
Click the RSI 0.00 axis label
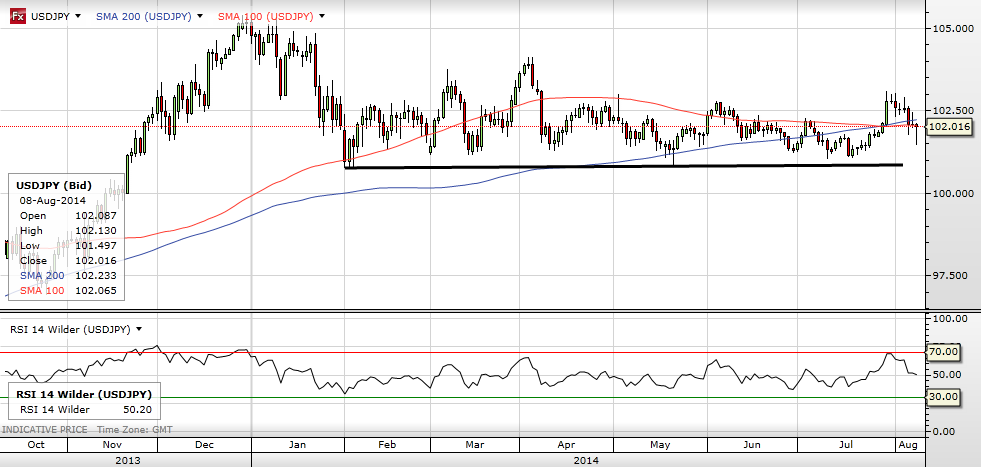(945, 431)
